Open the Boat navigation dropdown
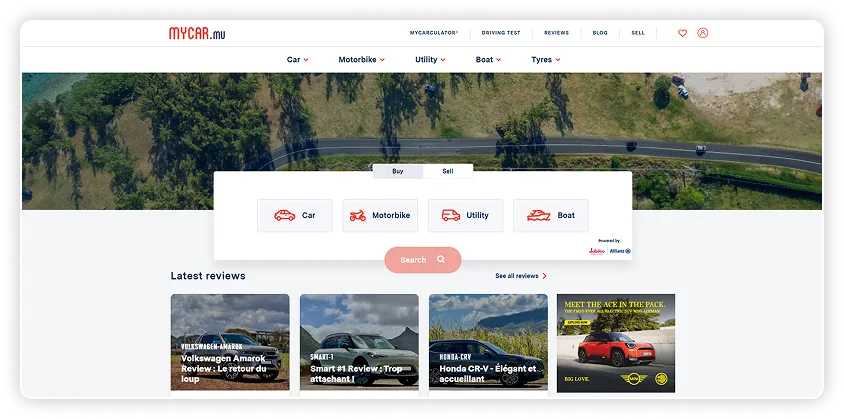844x419 pixels. (x=488, y=60)
